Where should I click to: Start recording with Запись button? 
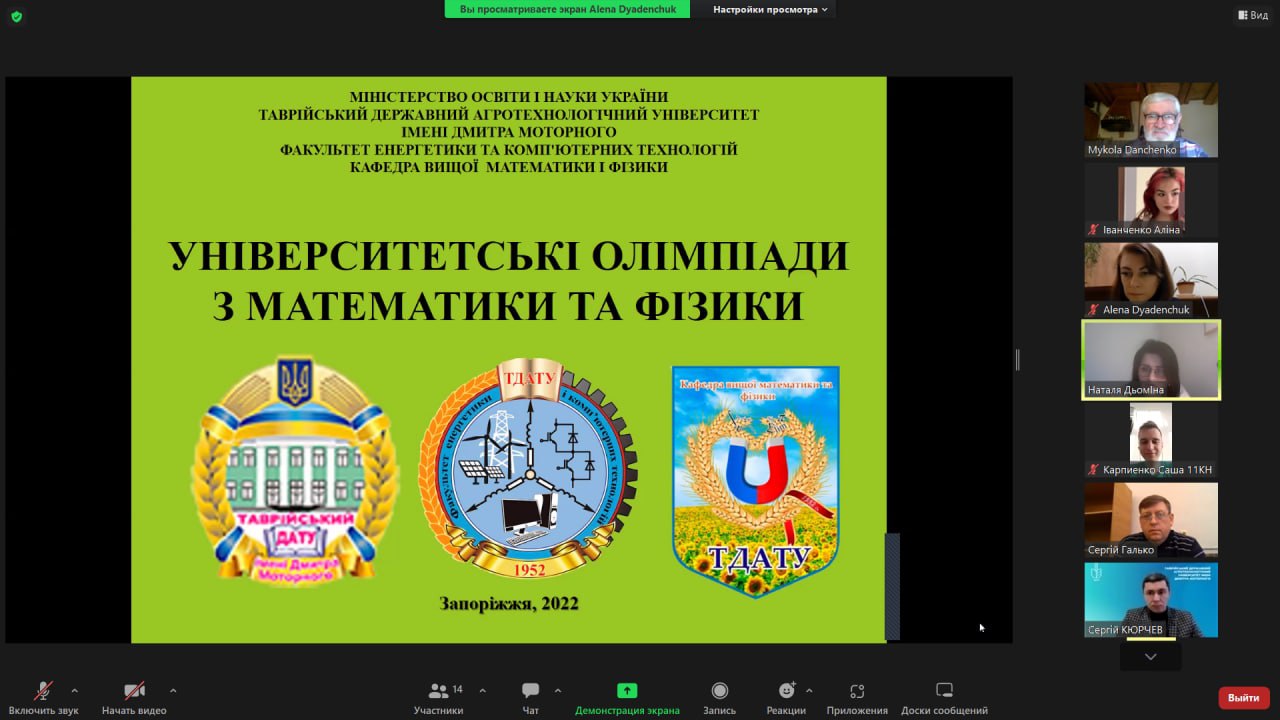point(719,697)
